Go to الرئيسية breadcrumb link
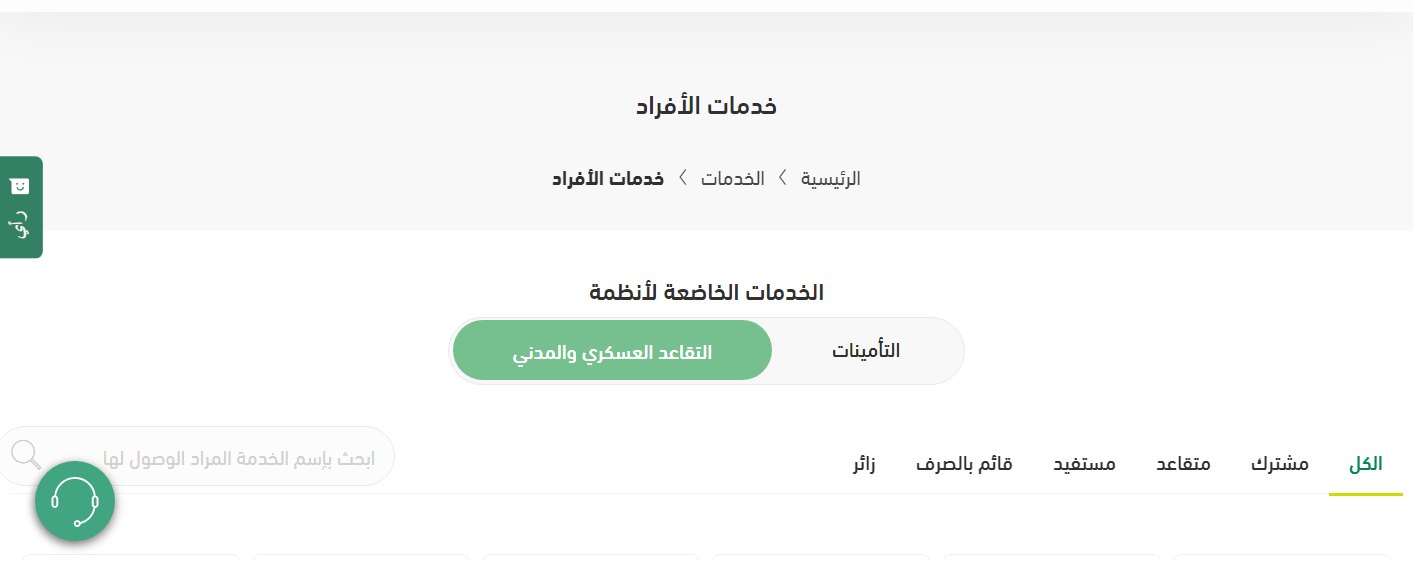 830,179
